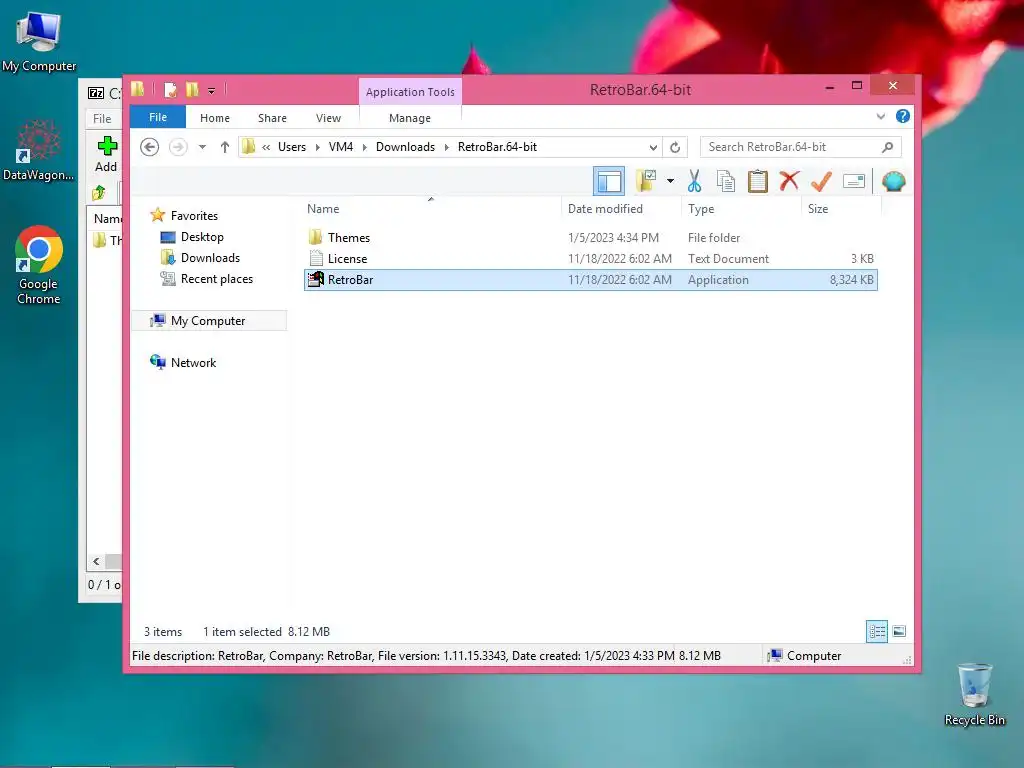This screenshot has width=1024, height=768.
Task: Go back with the back arrow
Action: click(x=150, y=147)
